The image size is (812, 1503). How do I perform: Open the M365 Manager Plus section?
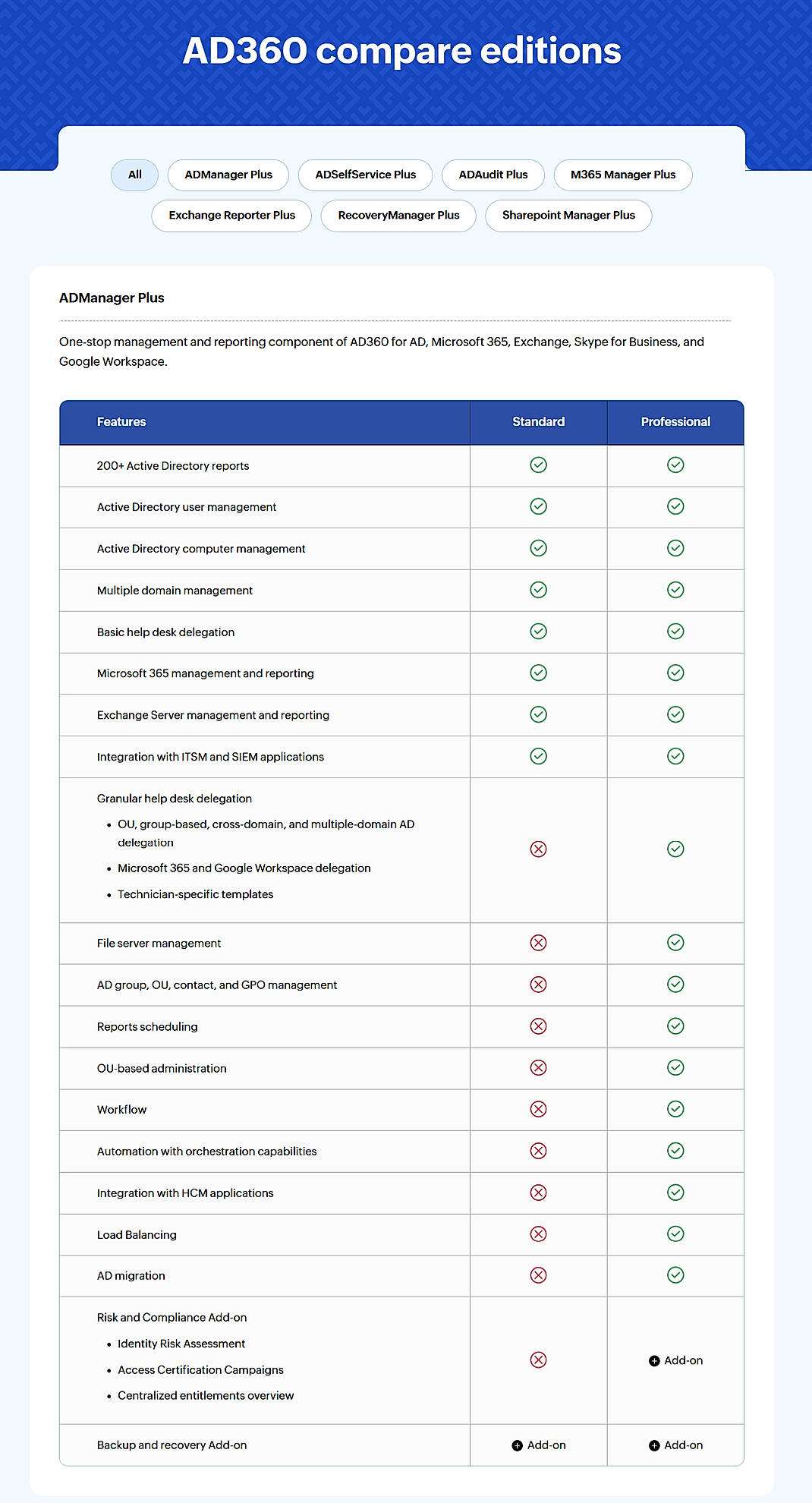click(623, 175)
